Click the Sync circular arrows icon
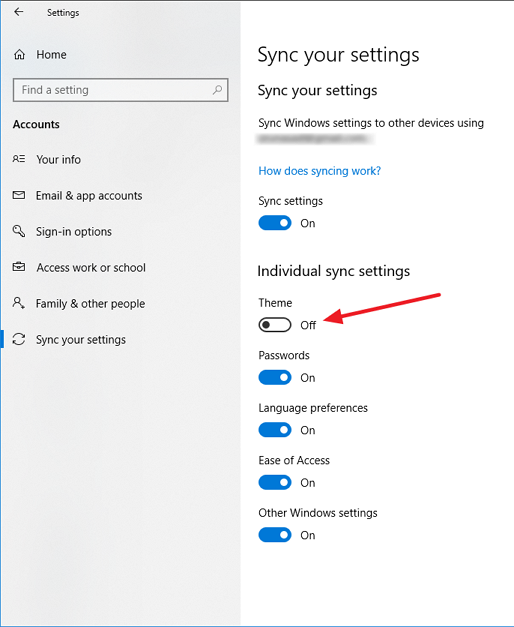 (x=19, y=339)
